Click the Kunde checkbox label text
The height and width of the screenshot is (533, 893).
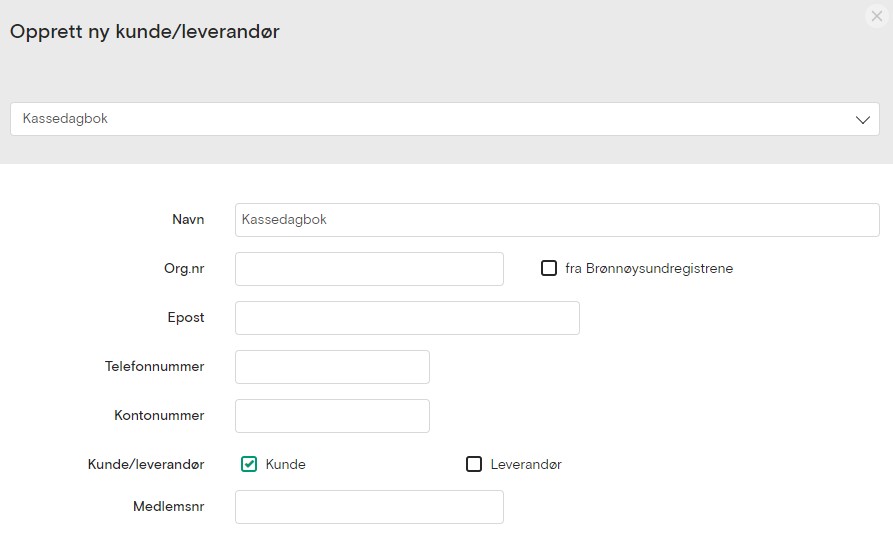286,465
